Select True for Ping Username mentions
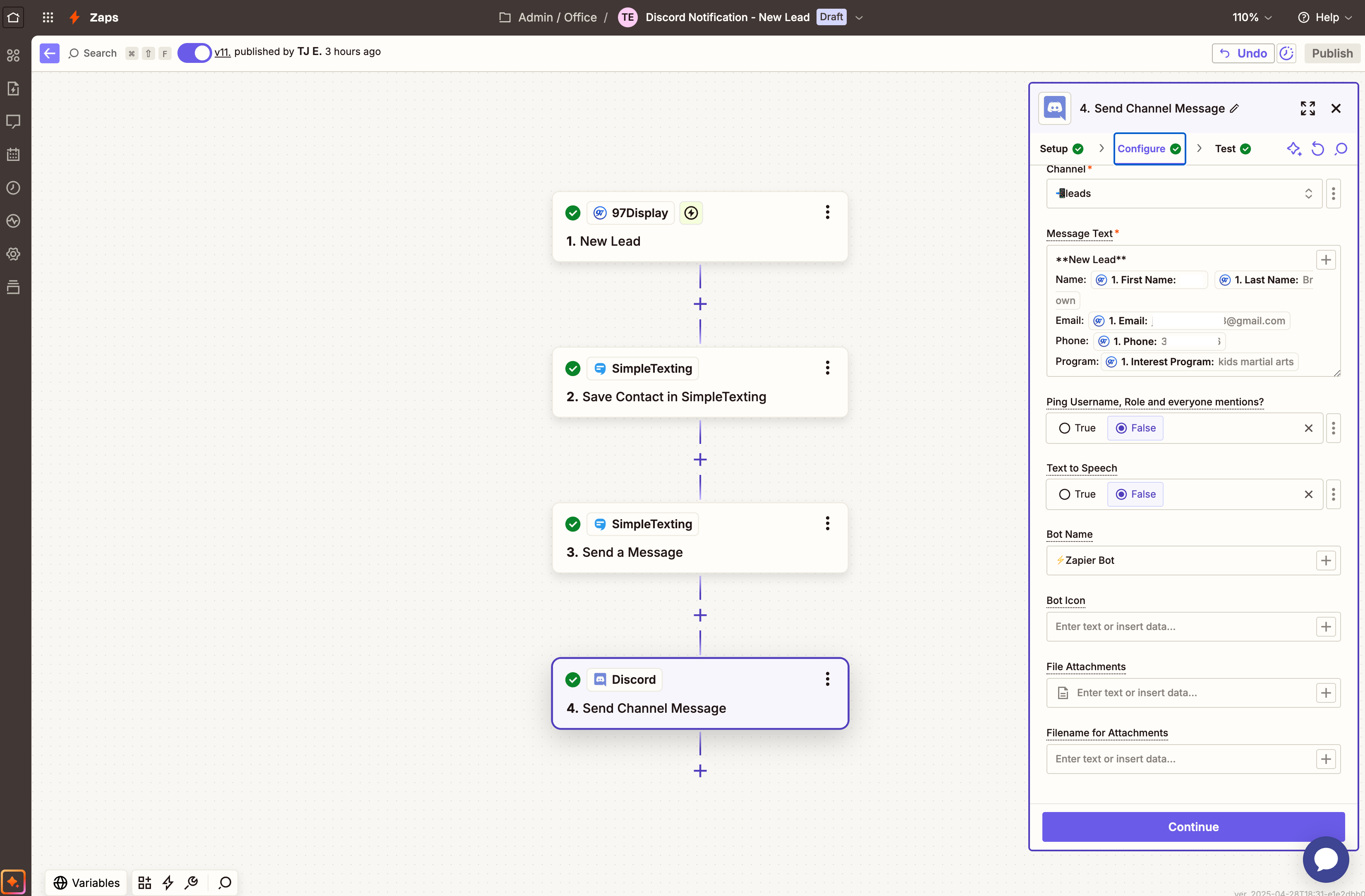 [x=1077, y=428]
